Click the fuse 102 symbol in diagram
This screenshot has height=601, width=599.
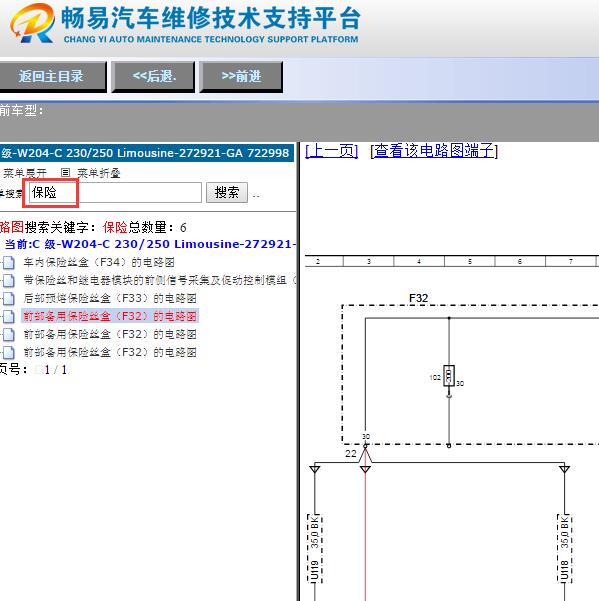click(x=449, y=376)
